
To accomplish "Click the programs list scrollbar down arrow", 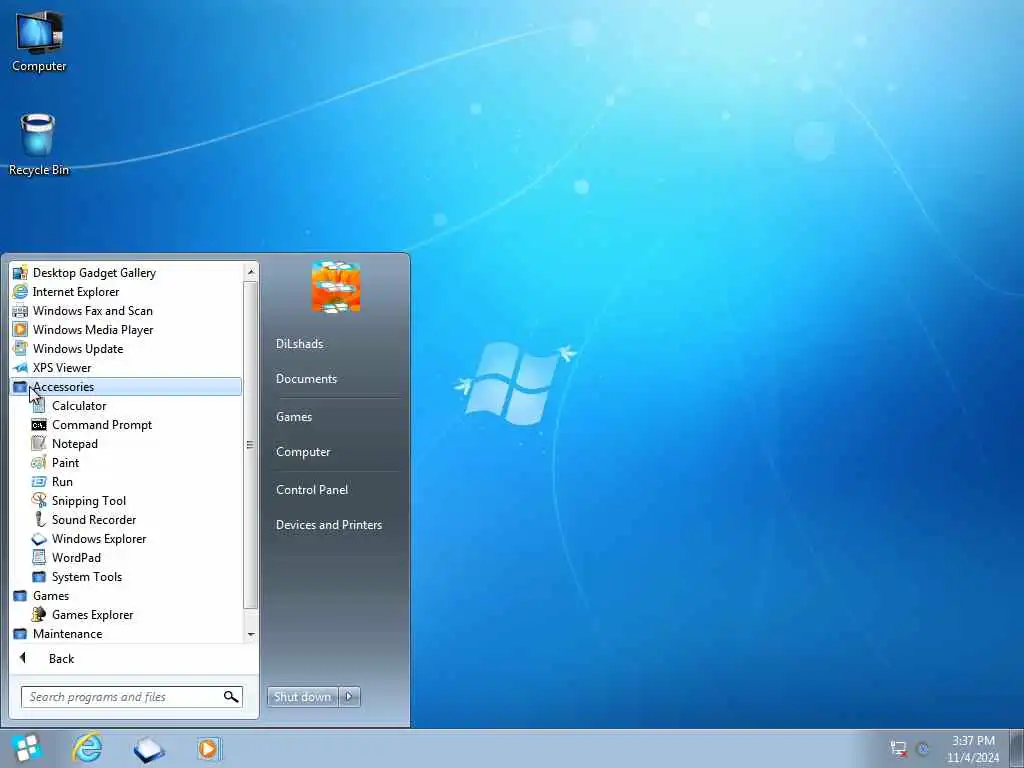I will point(251,635).
